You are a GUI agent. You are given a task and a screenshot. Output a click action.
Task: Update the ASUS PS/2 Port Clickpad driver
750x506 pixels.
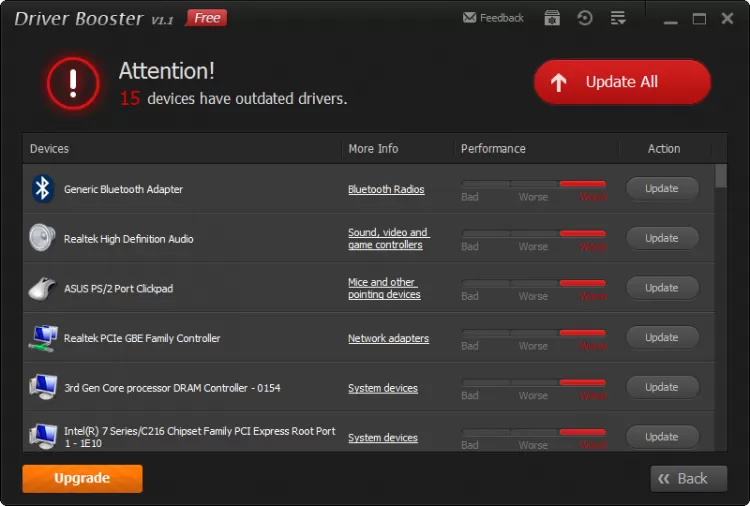[x=662, y=288]
